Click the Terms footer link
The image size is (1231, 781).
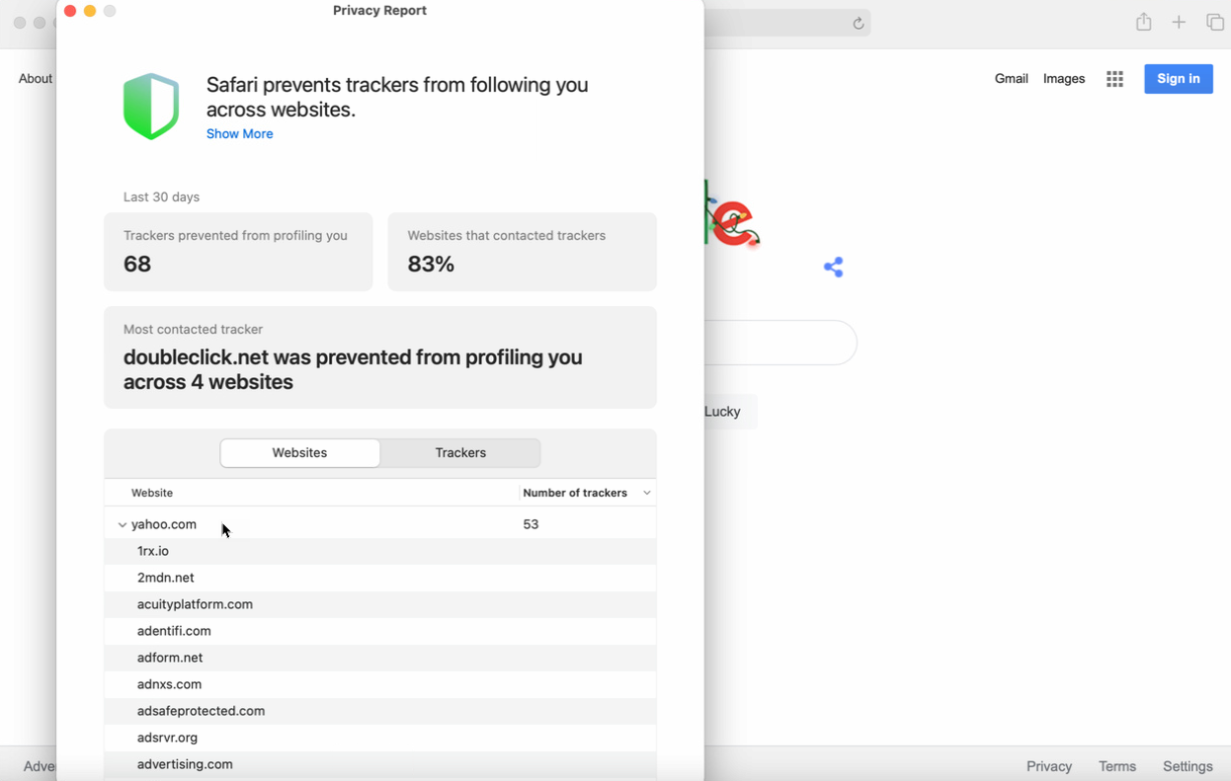click(x=1117, y=766)
